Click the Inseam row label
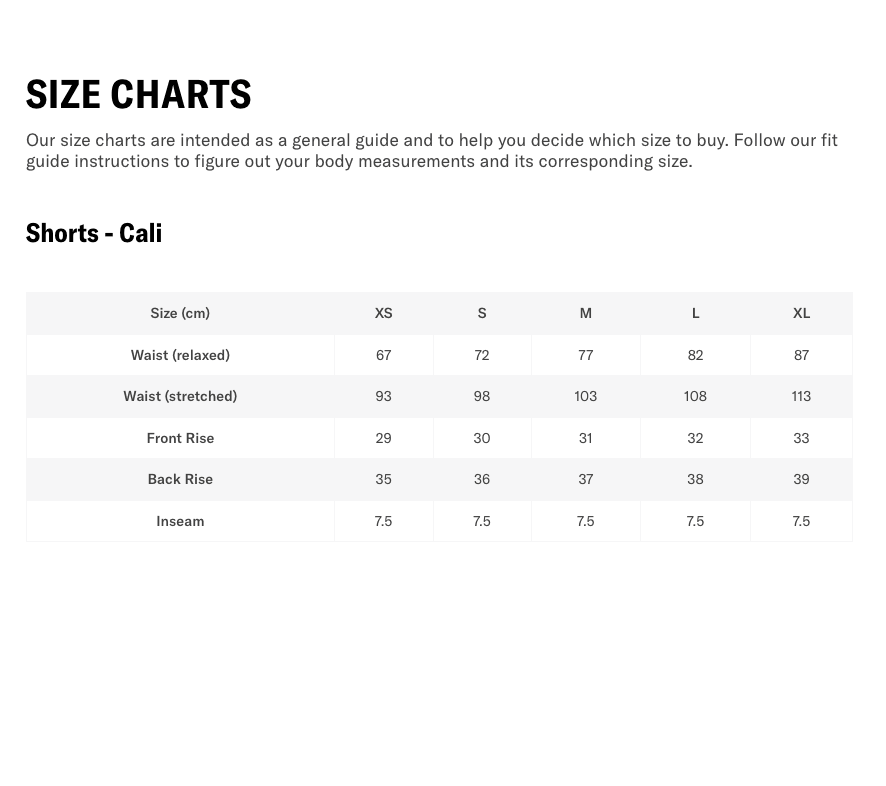This screenshot has height=786, width=886. [180, 521]
